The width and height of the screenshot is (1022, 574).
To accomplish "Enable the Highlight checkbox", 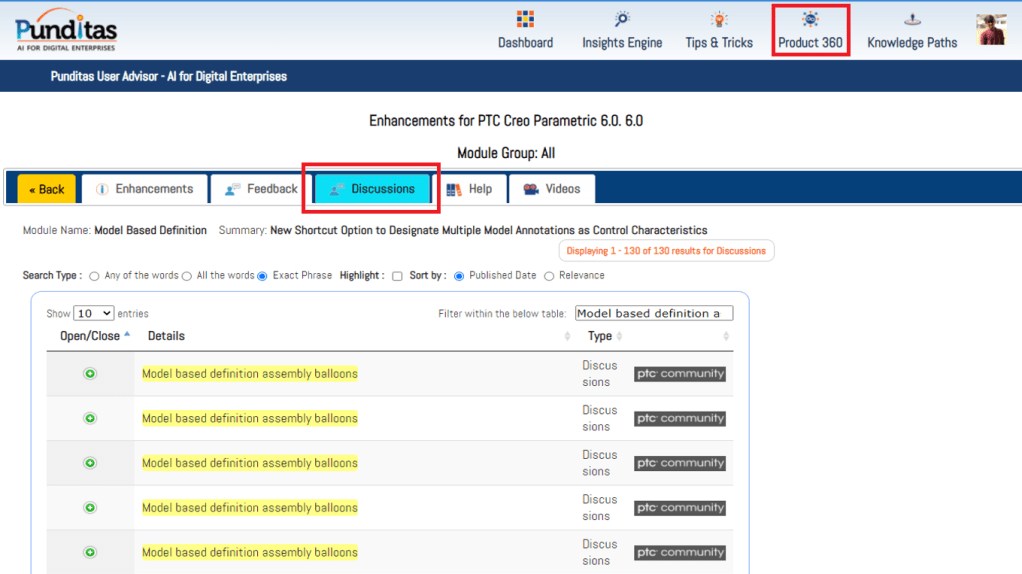I will 397,276.
